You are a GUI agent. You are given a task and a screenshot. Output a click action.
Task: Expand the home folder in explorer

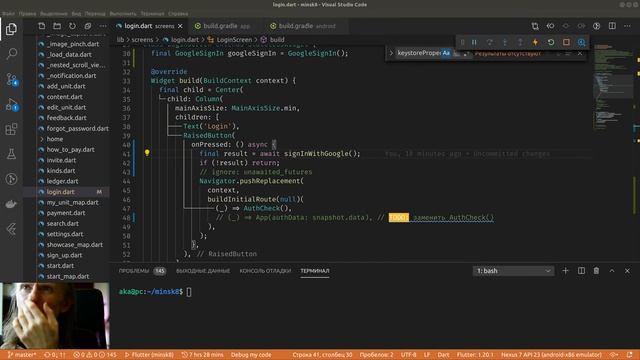[67, 139]
